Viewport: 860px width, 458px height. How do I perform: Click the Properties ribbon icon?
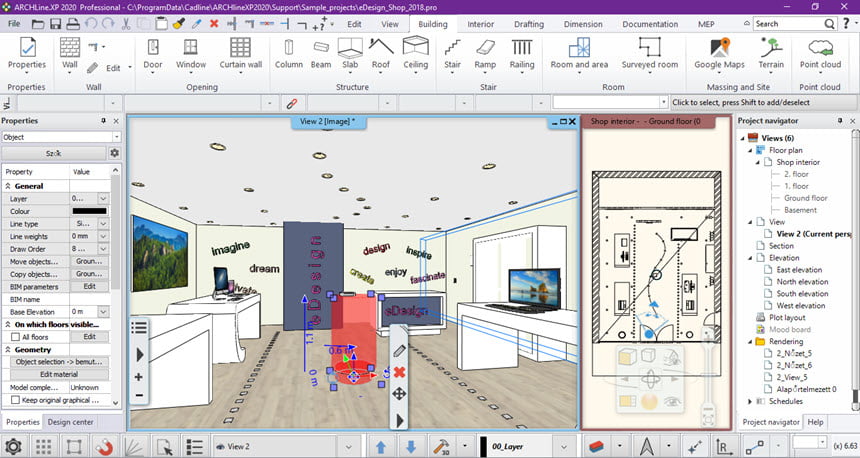click(x=27, y=54)
